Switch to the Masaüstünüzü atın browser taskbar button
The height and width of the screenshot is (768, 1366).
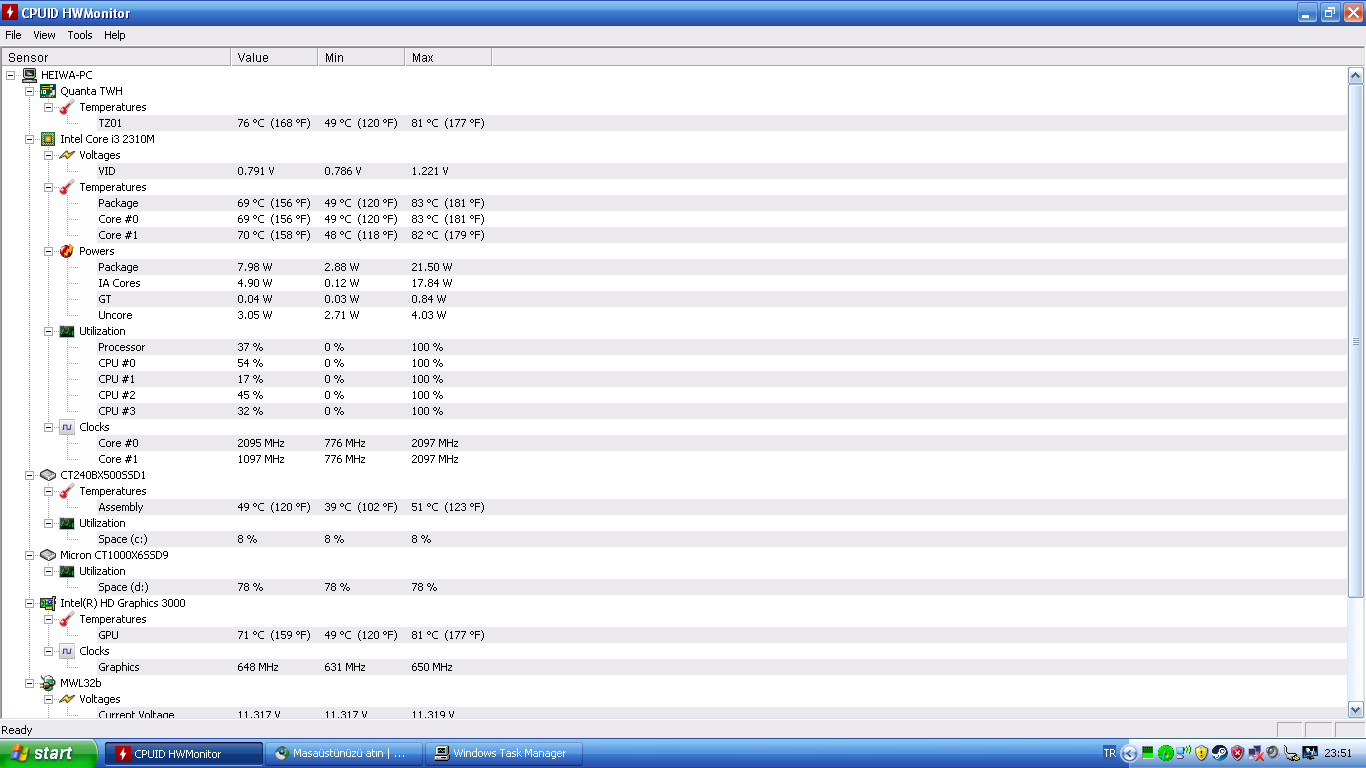pyautogui.click(x=343, y=753)
